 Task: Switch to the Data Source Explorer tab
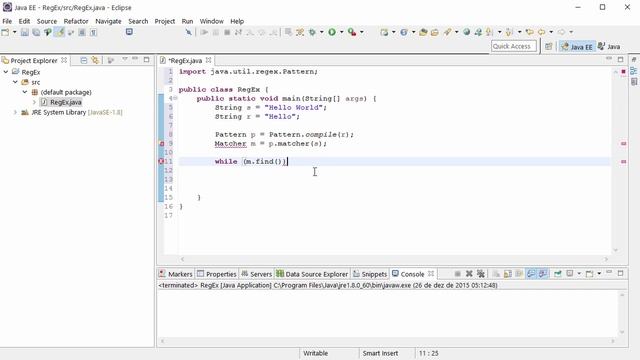point(312,274)
